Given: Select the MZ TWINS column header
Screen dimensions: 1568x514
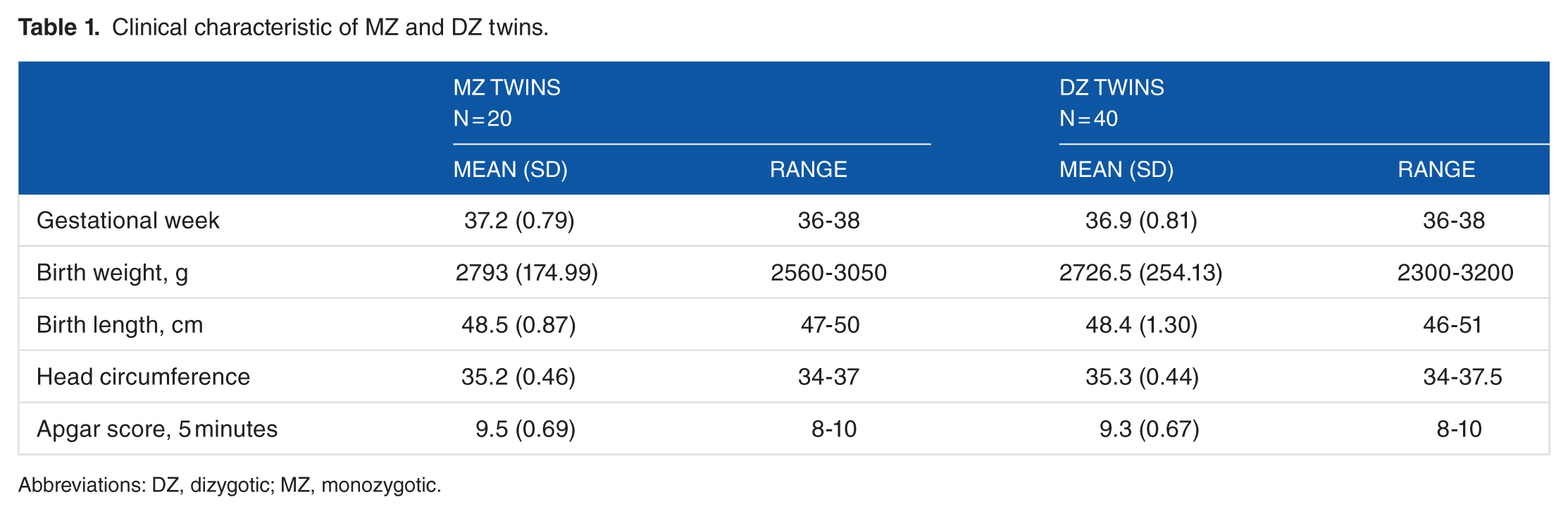Looking at the screenshot, I should 506,87.
